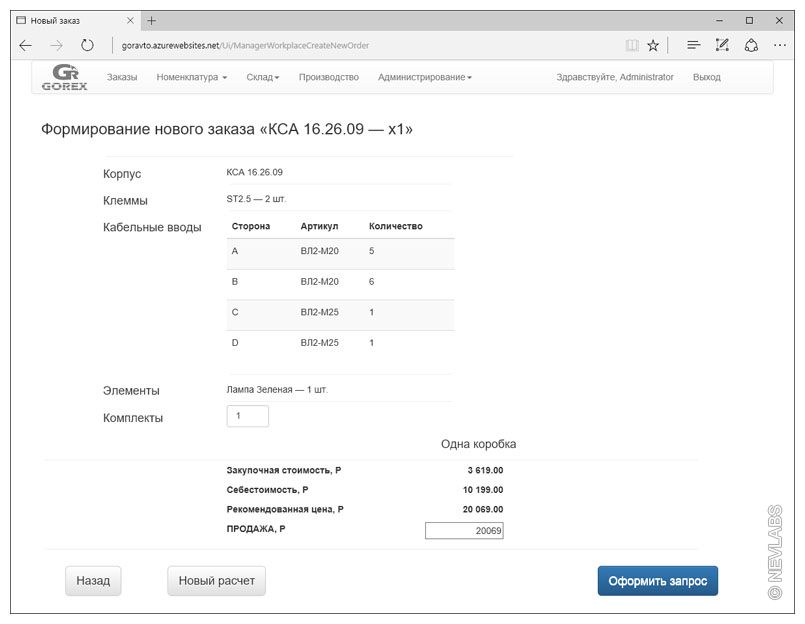Open the Заказы menu item
This screenshot has height=624, width=805.
point(122,77)
